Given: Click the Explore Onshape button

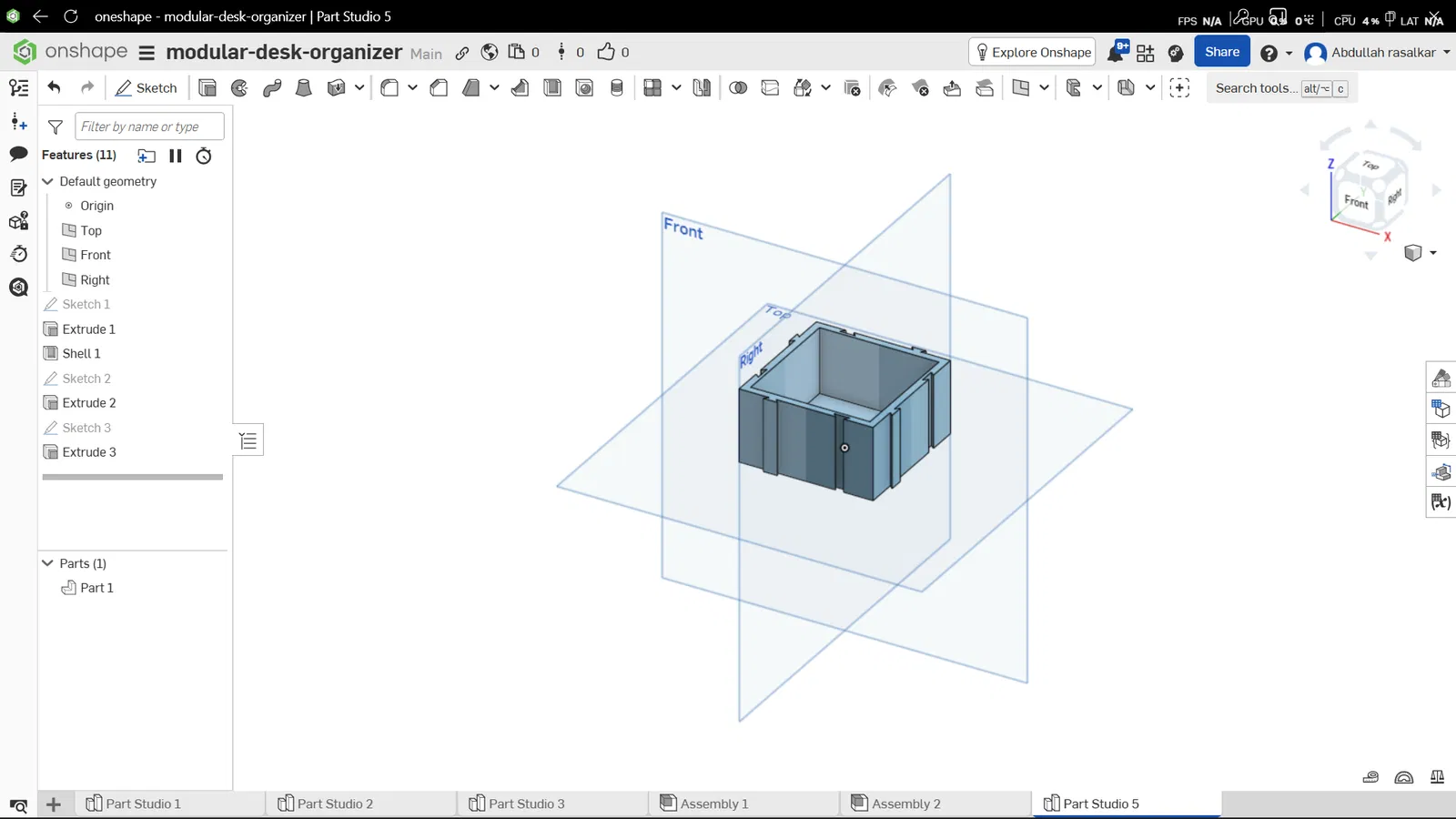Looking at the screenshot, I should point(1033,52).
